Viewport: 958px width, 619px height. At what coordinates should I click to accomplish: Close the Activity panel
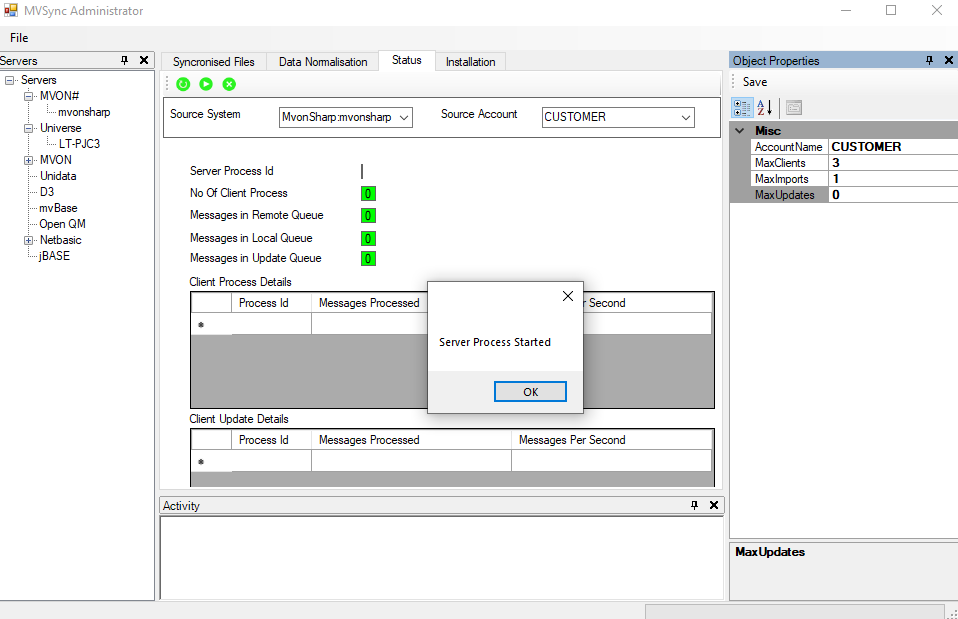(714, 505)
